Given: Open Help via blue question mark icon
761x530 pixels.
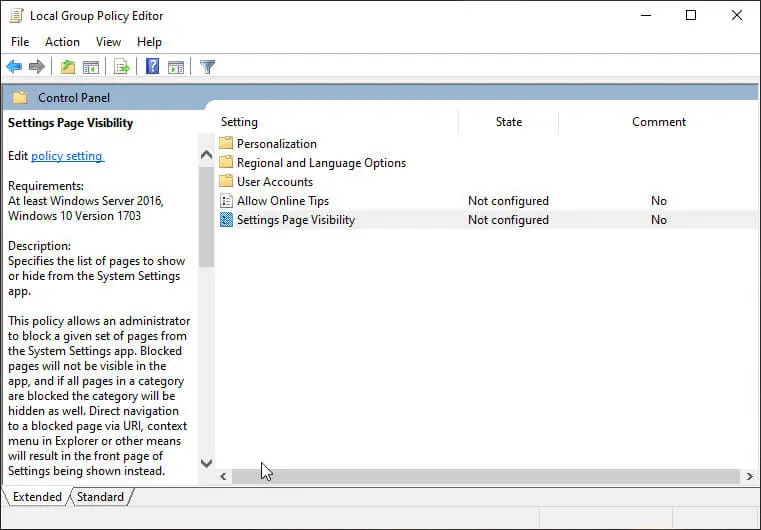Looking at the screenshot, I should tap(152, 66).
